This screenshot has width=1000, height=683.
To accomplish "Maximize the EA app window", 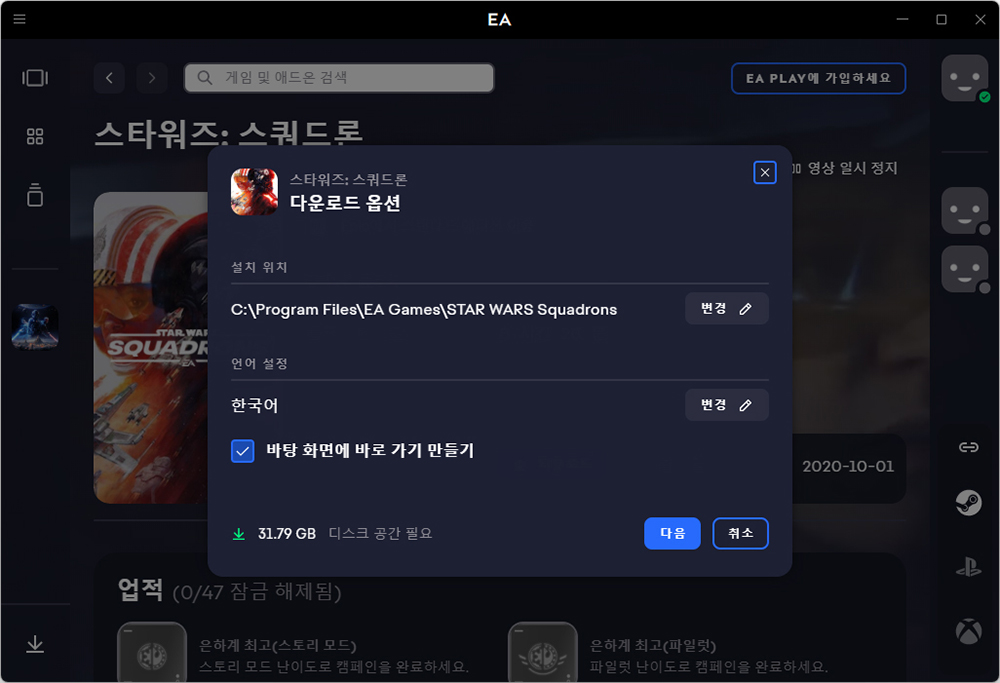I will point(941,19).
